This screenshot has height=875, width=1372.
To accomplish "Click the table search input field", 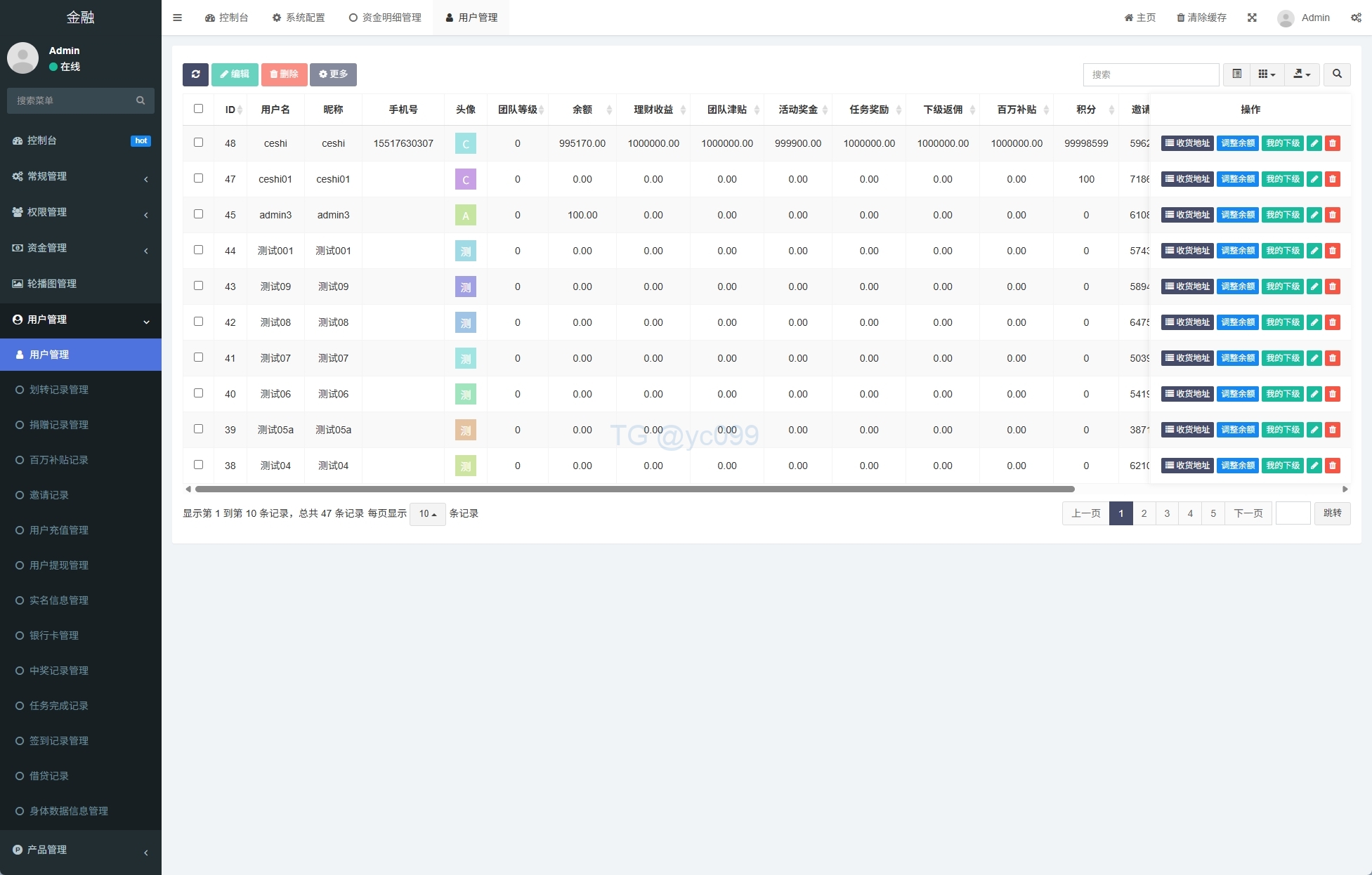I will 1150,74.
